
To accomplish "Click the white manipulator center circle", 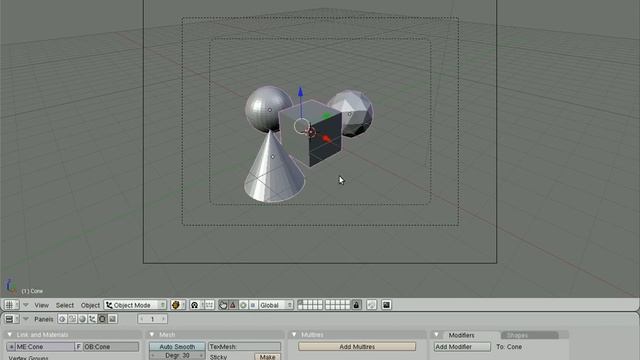I will click(302, 126).
